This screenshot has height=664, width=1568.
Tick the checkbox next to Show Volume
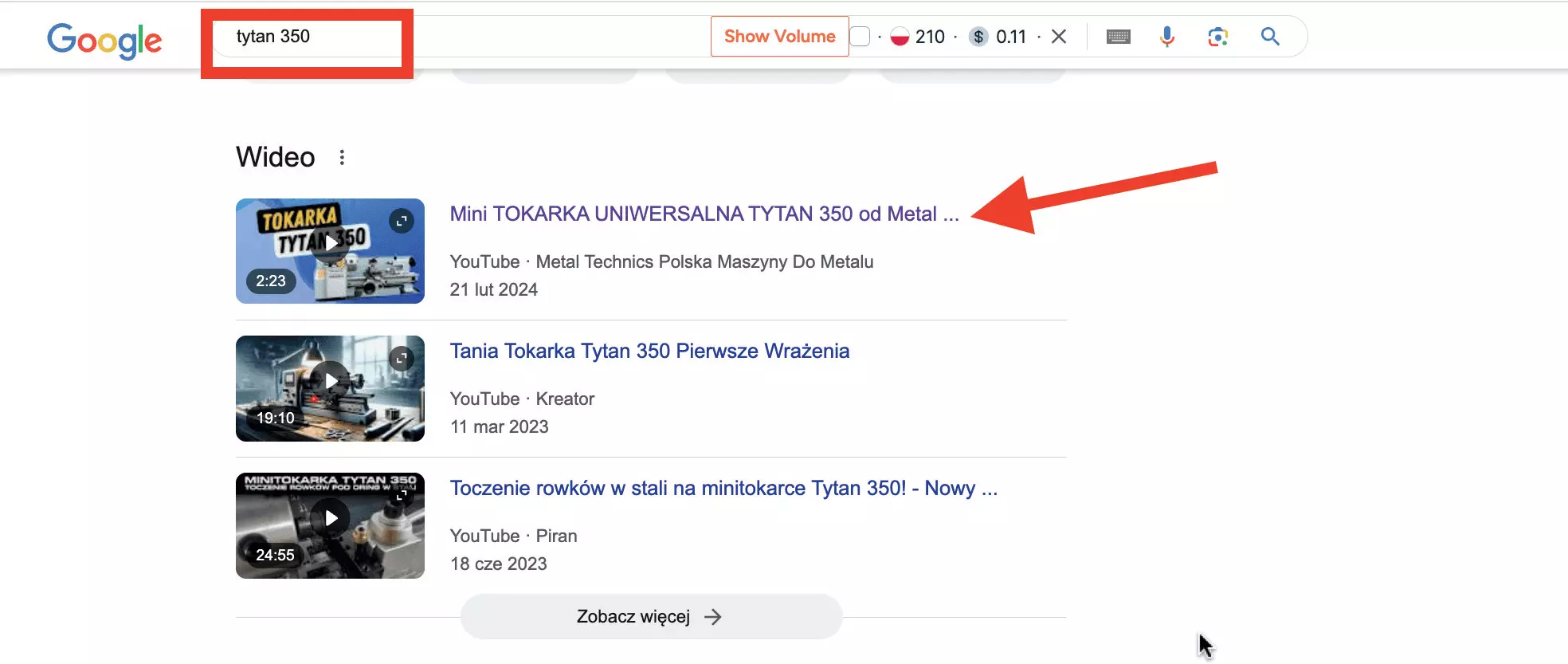click(860, 37)
